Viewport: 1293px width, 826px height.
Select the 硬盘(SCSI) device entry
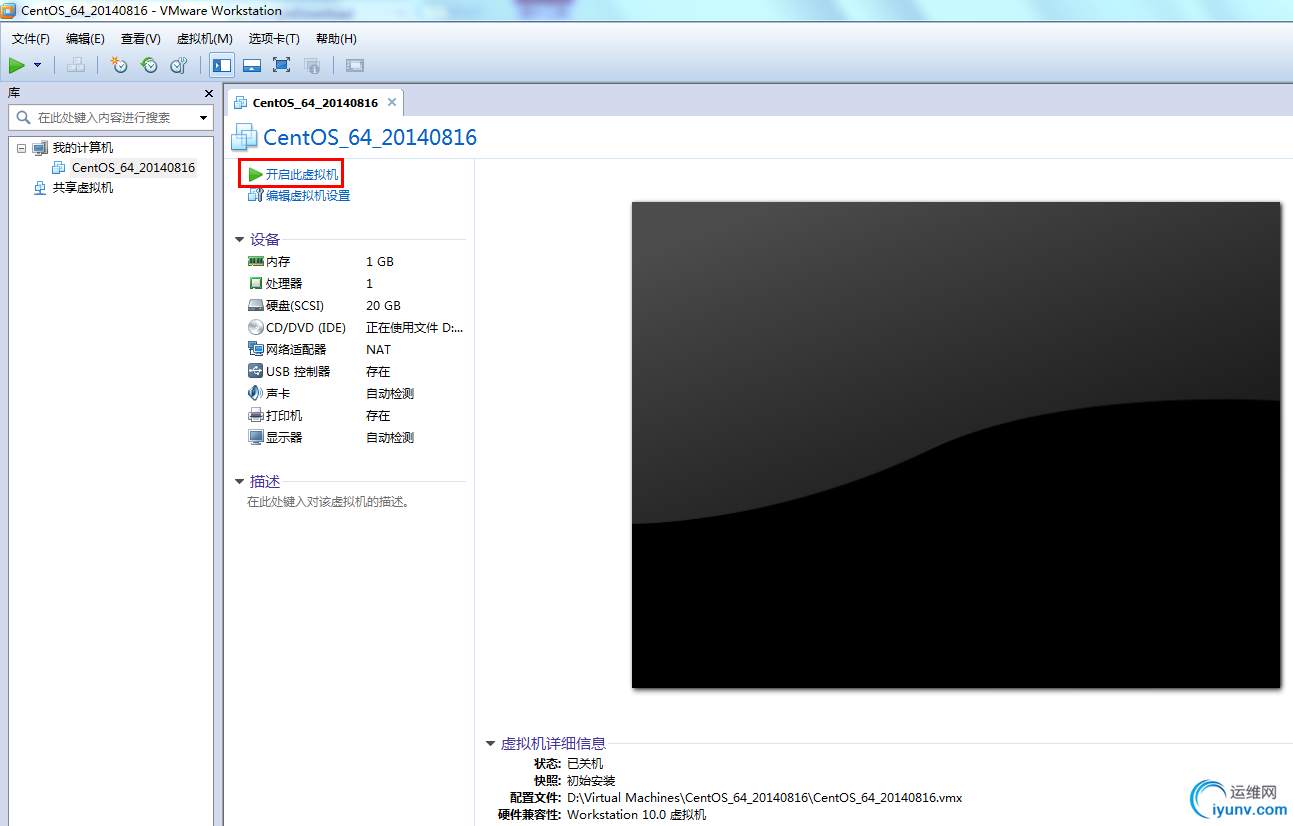295,306
